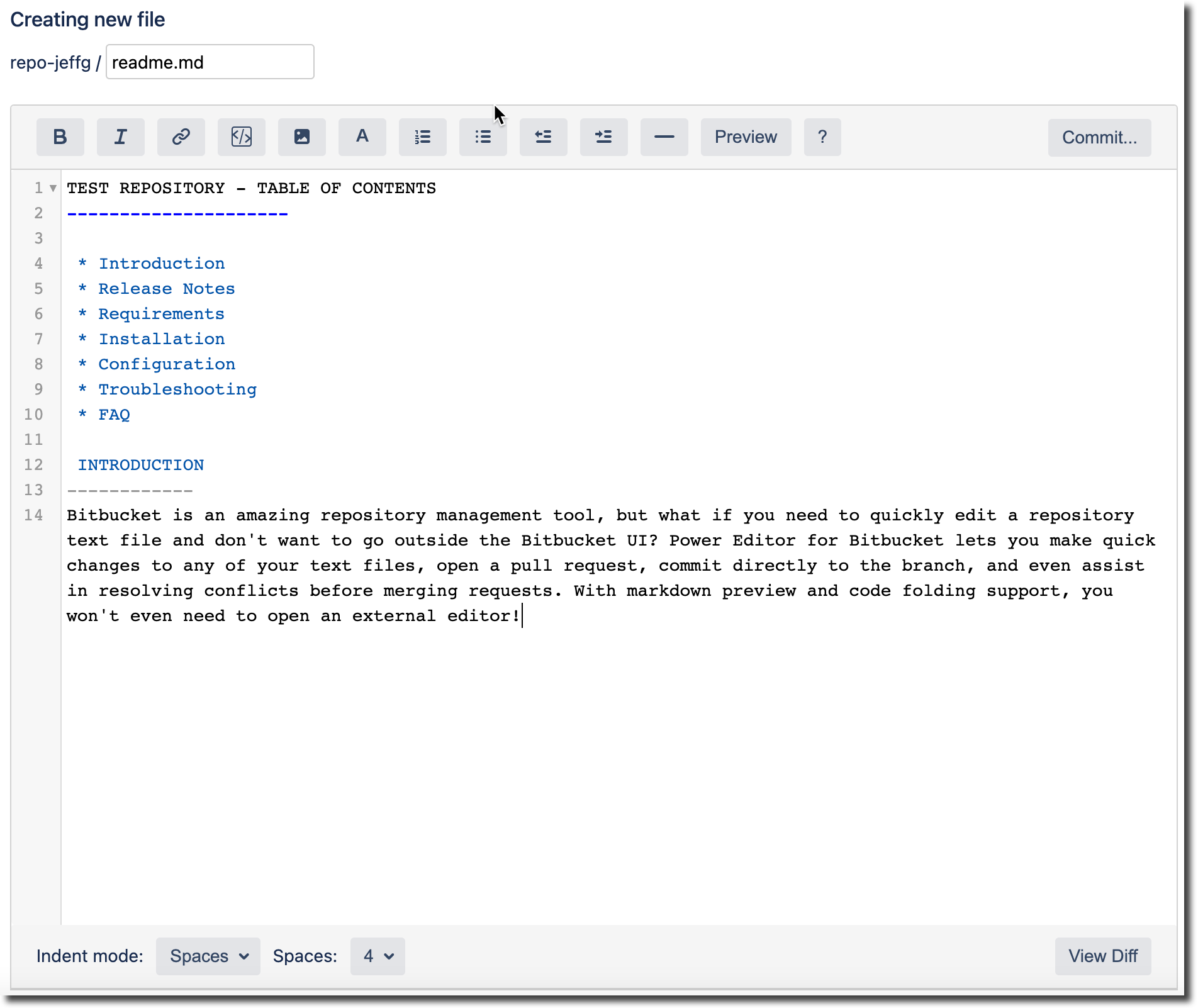Image resolution: width=1198 pixels, height=1008 pixels.
Task: Open the Commit... dialog
Action: [1099, 138]
